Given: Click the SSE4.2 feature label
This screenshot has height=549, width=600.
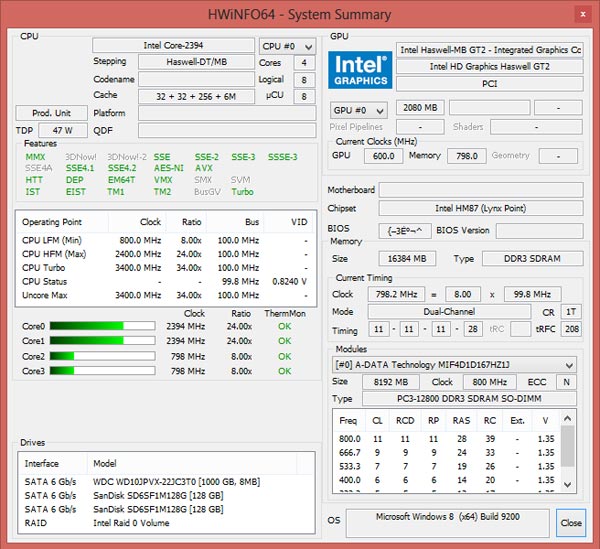Looking at the screenshot, I should pos(122,168).
